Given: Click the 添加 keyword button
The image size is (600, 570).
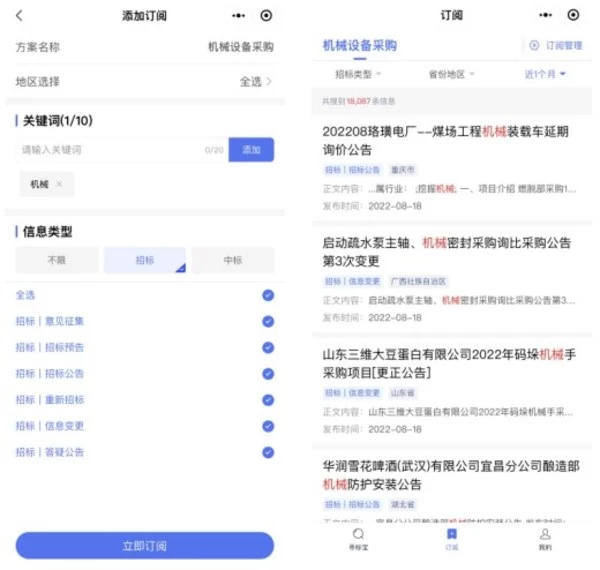Looking at the screenshot, I should tap(251, 150).
